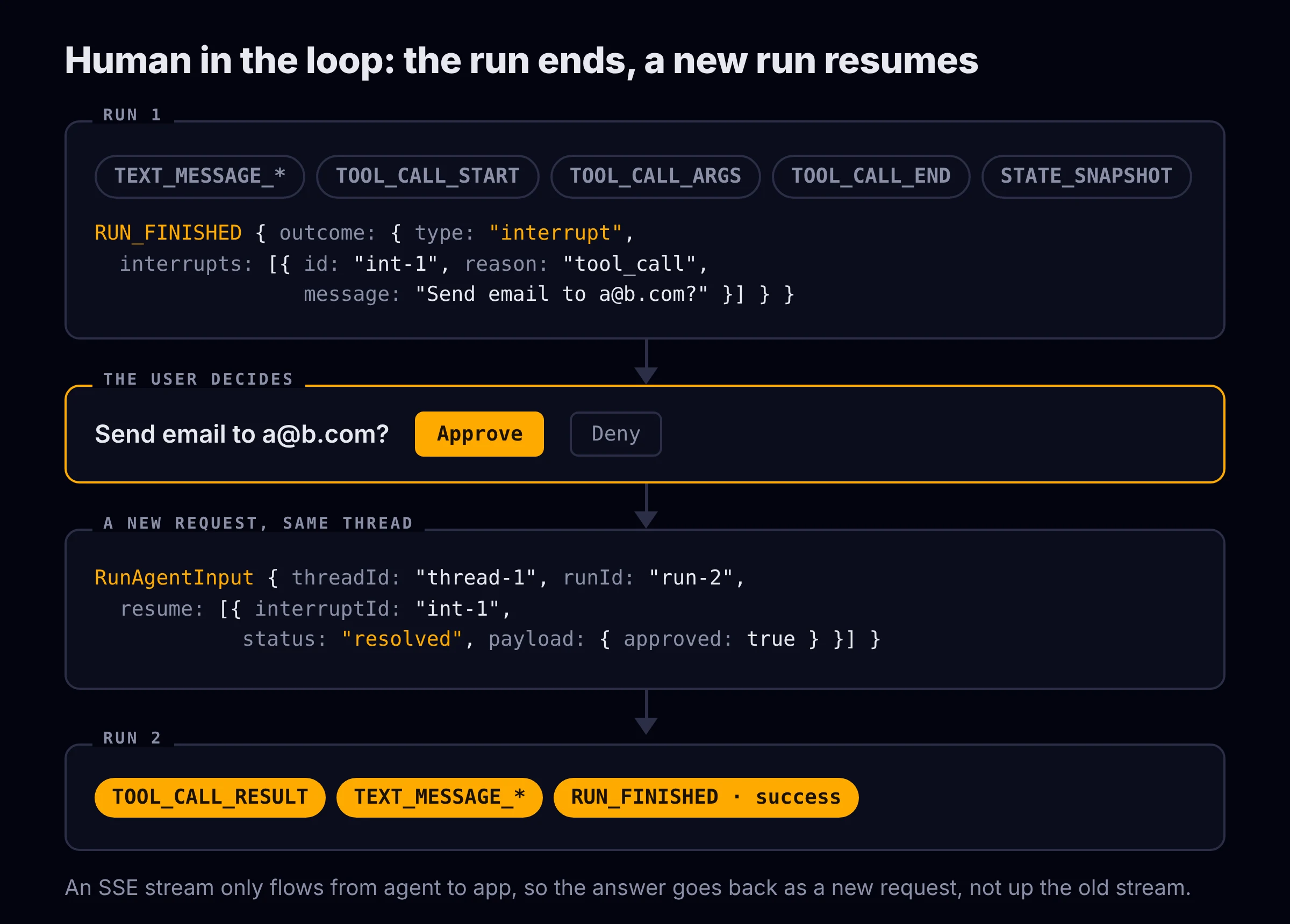Click the "resolved" status value
Image resolution: width=1290 pixels, height=924 pixels.
tap(402, 639)
